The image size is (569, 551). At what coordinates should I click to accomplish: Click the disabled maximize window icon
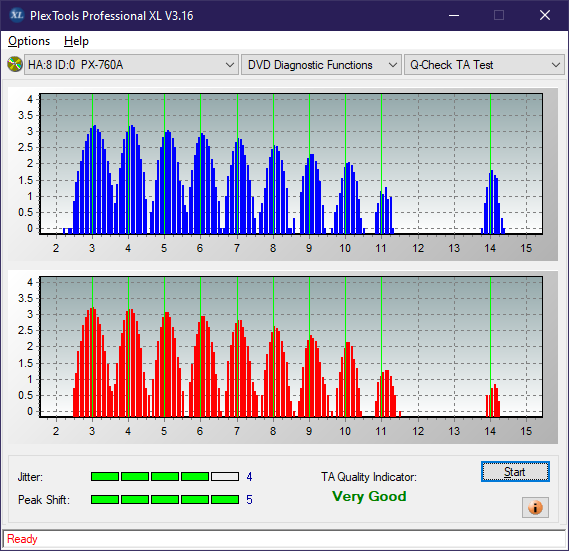tap(499, 15)
